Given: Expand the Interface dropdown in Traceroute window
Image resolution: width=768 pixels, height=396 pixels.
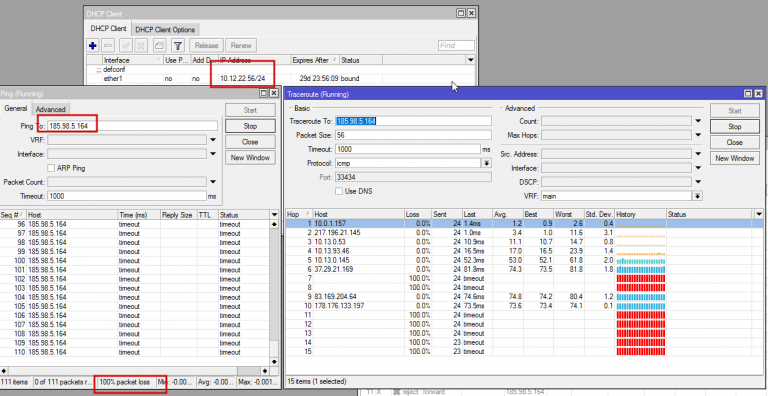Looking at the screenshot, I should click(x=698, y=168).
